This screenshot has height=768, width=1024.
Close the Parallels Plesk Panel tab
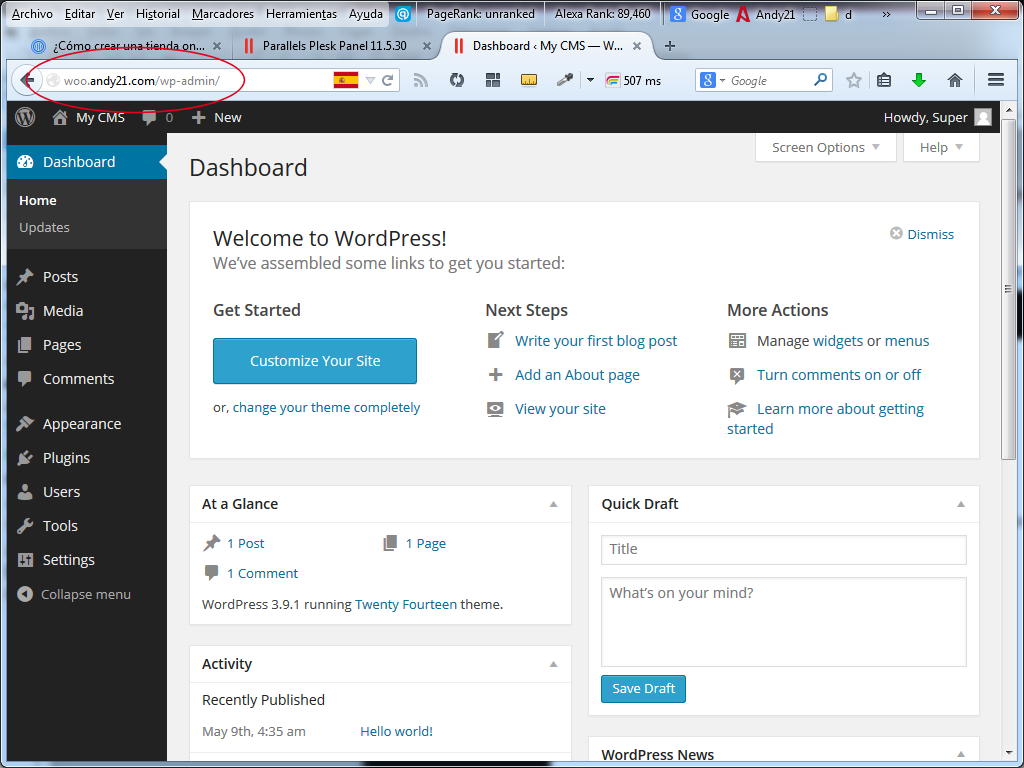(x=426, y=46)
